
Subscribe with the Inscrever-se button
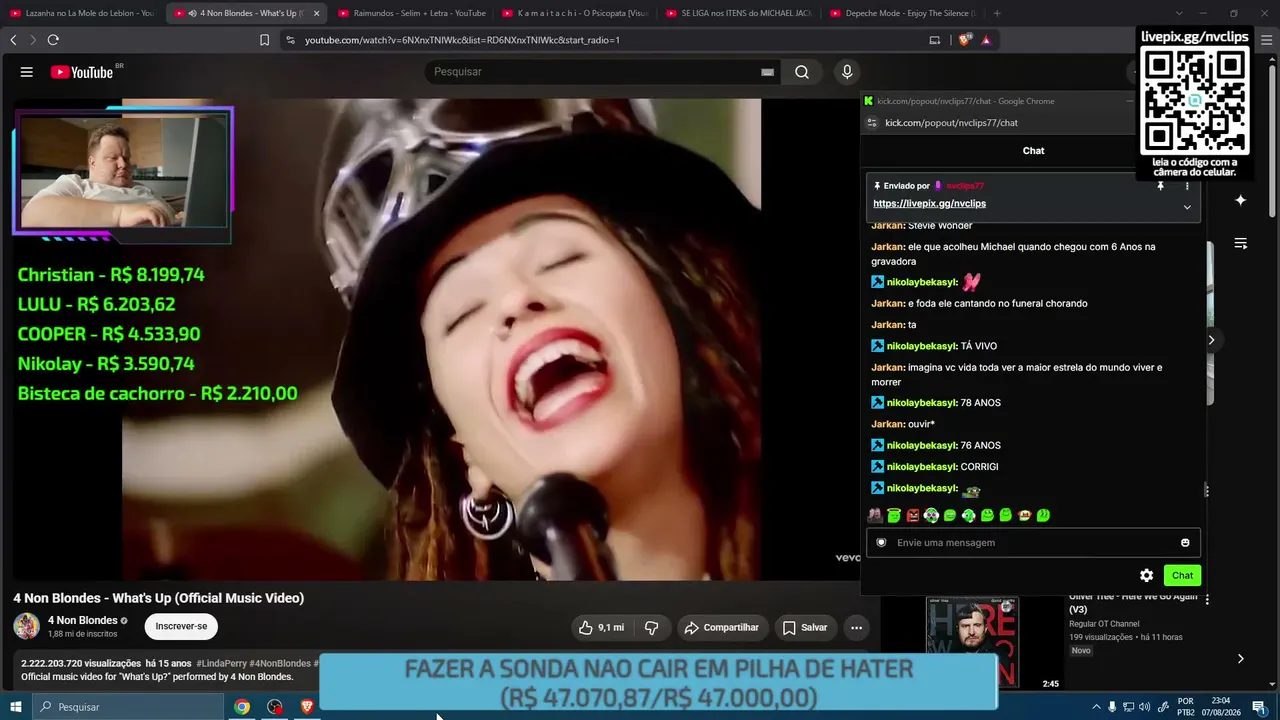[x=181, y=626]
